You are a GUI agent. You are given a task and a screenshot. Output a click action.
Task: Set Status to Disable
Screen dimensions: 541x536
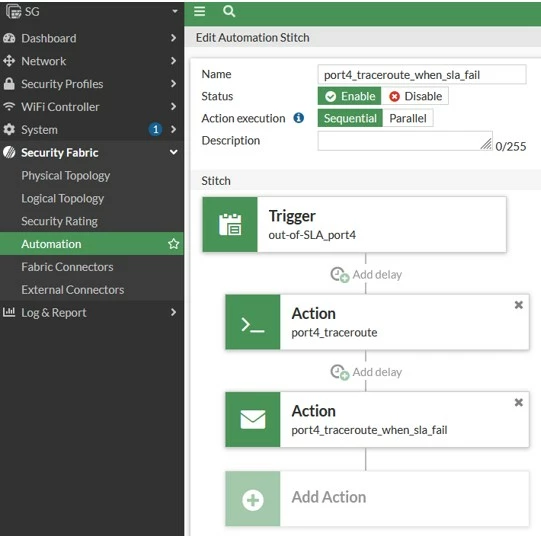click(415, 96)
